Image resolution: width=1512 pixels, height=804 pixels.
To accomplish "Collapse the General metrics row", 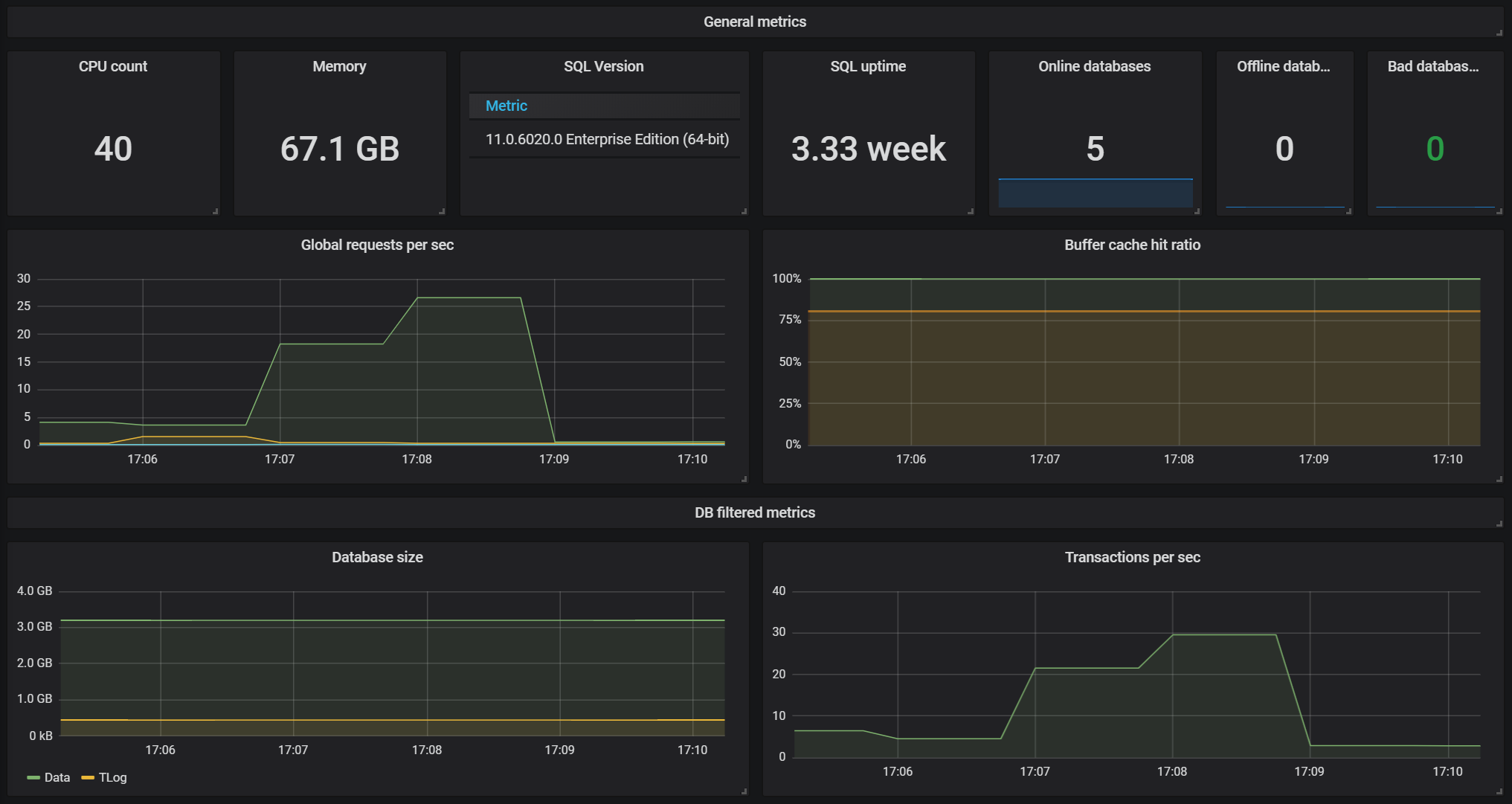I will tap(754, 22).
